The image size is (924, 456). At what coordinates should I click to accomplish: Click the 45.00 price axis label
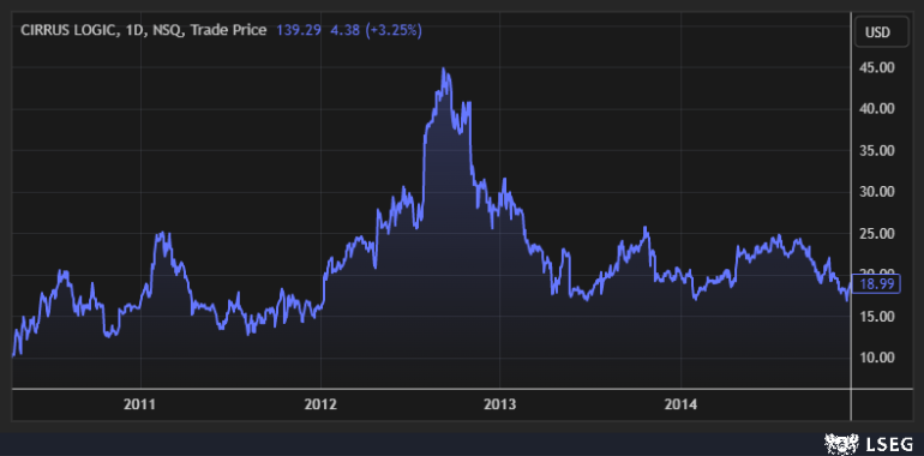tap(877, 68)
